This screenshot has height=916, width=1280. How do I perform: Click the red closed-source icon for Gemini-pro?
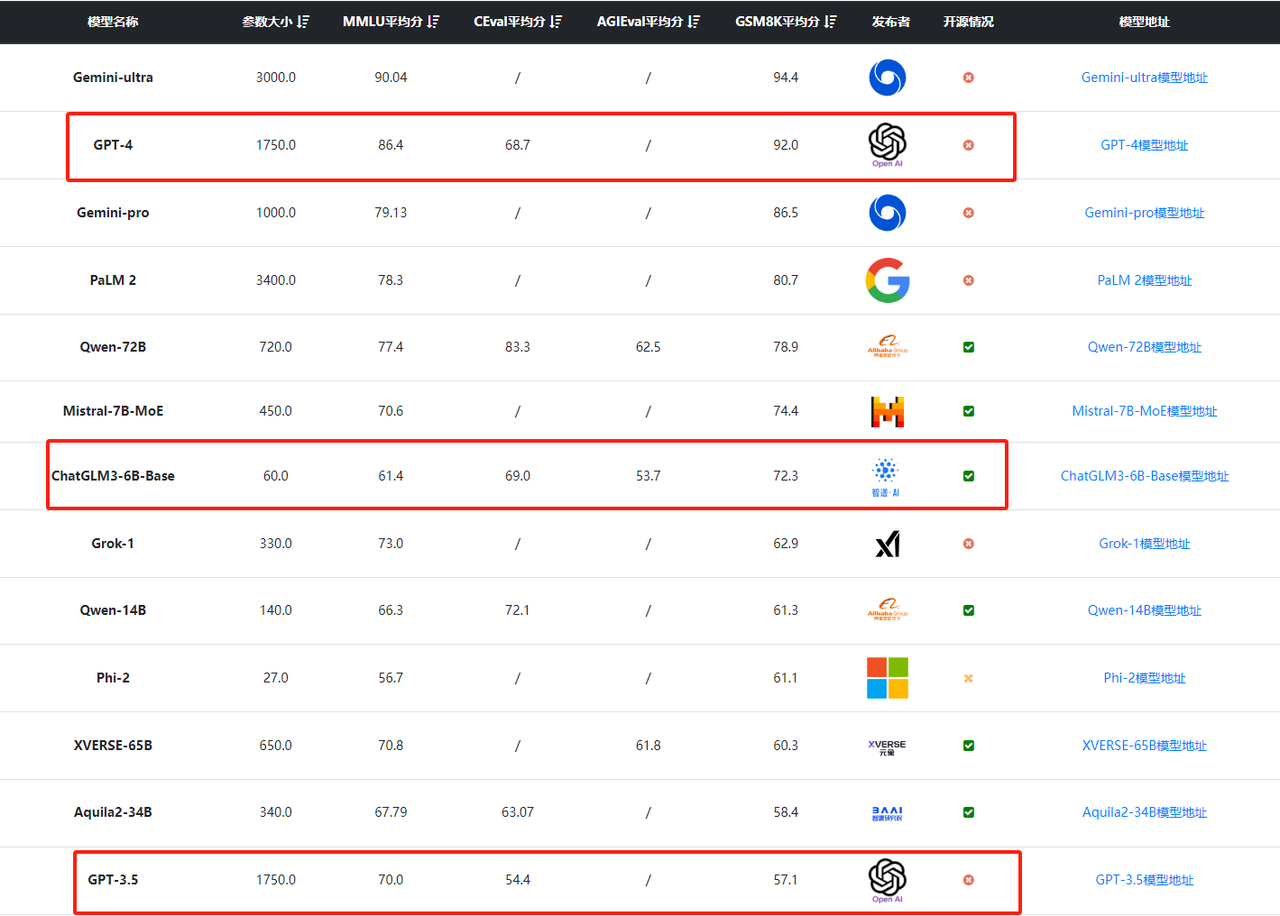pyautogui.click(x=968, y=213)
